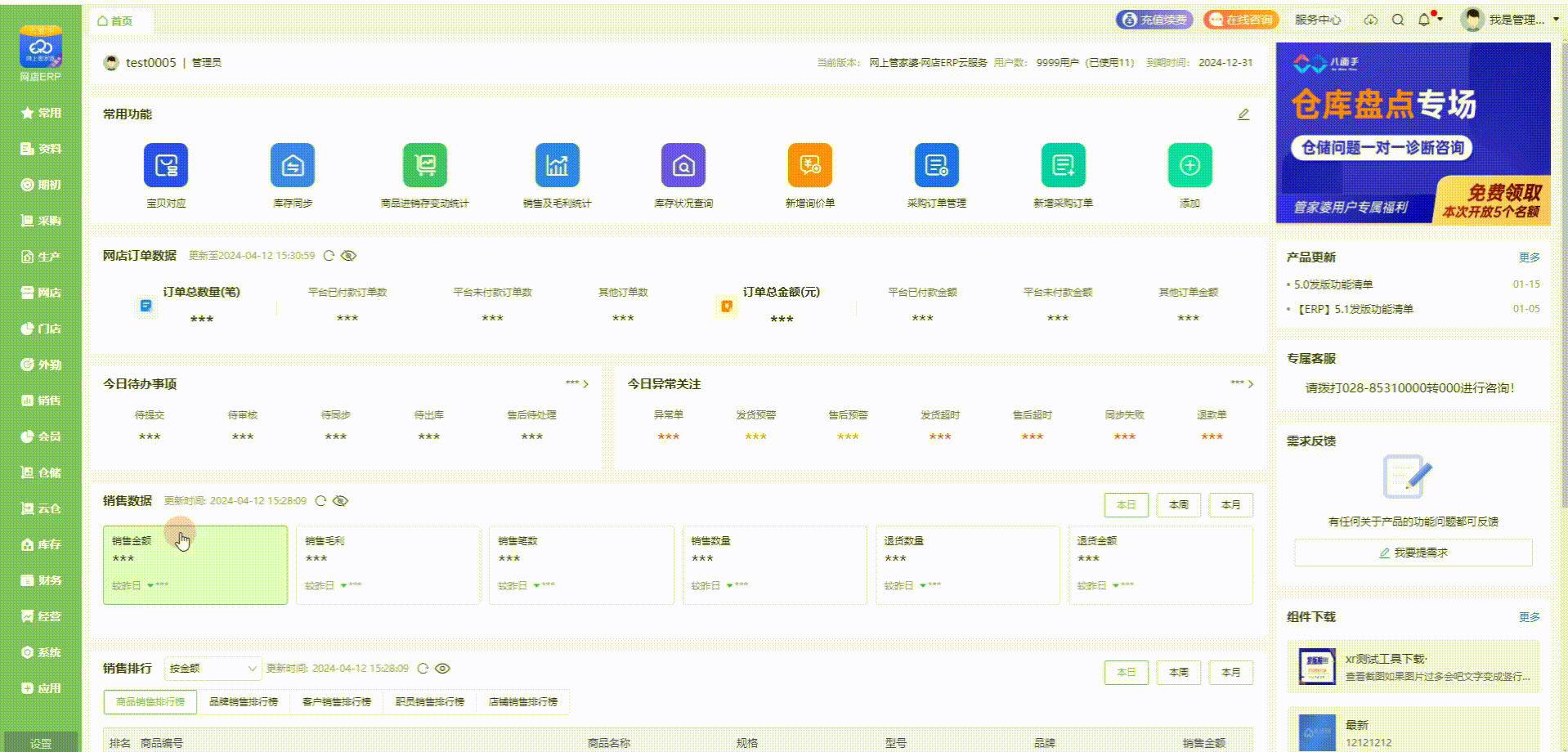Toggle visibility eye for 网店订单数据

[348, 256]
